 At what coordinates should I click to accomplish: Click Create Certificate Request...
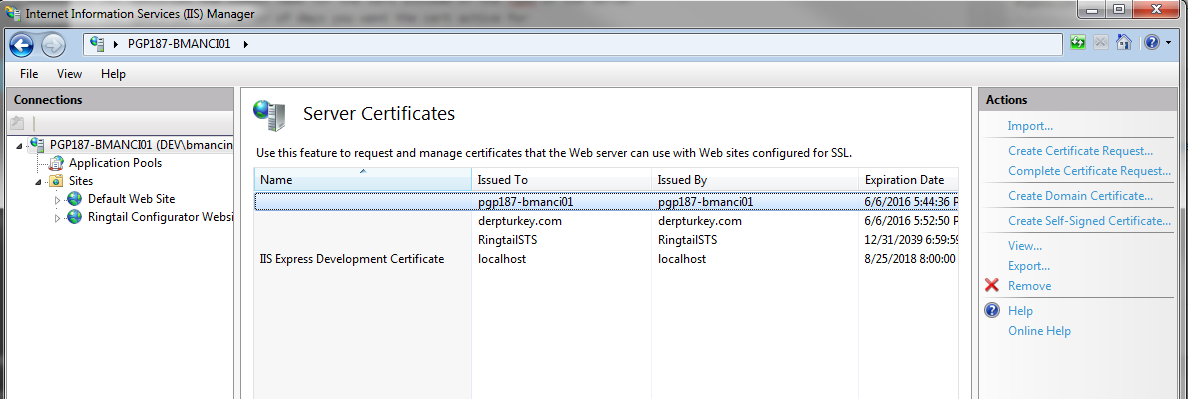point(1080,151)
